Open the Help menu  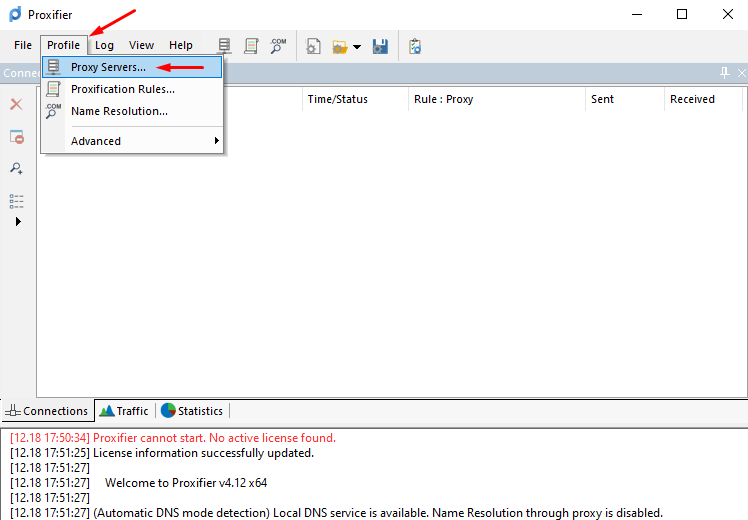(181, 45)
